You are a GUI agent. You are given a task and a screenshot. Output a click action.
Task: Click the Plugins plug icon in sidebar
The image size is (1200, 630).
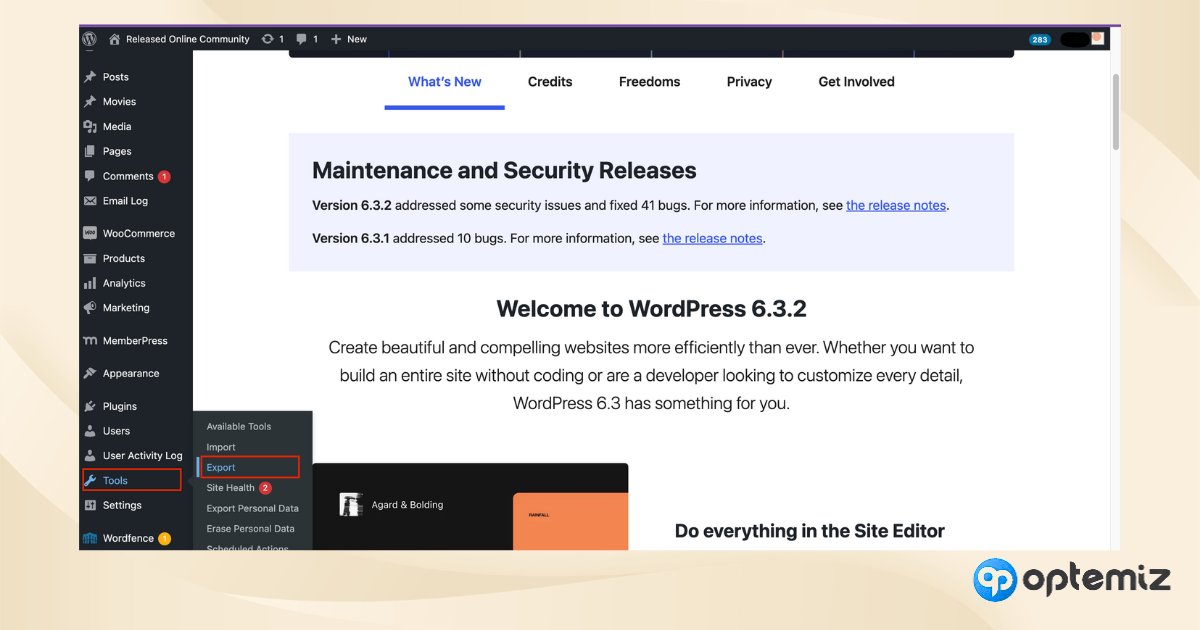click(90, 407)
